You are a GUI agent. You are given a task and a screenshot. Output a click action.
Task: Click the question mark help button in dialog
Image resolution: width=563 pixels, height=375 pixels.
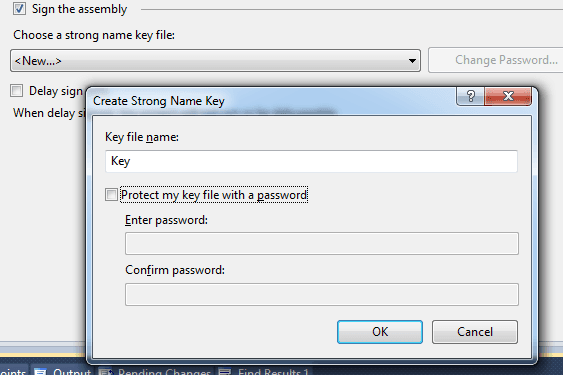(x=470, y=96)
